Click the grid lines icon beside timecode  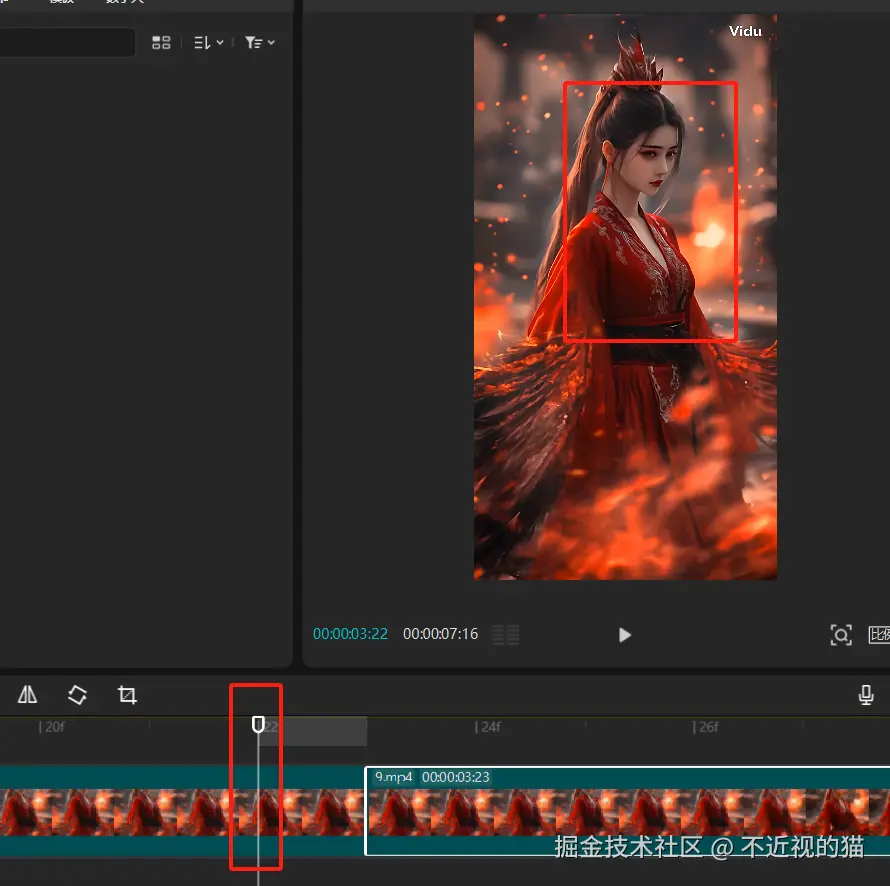click(x=505, y=635)
